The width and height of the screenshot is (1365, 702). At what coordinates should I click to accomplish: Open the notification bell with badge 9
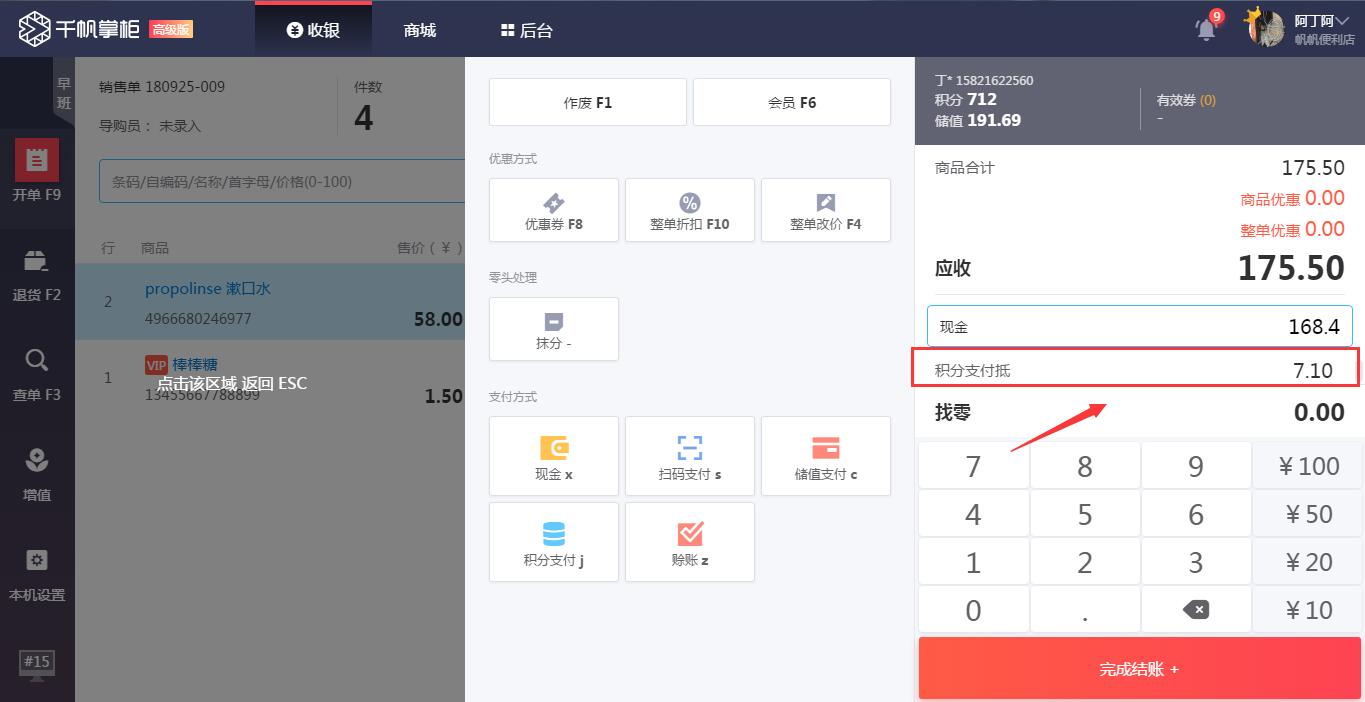1204,28
